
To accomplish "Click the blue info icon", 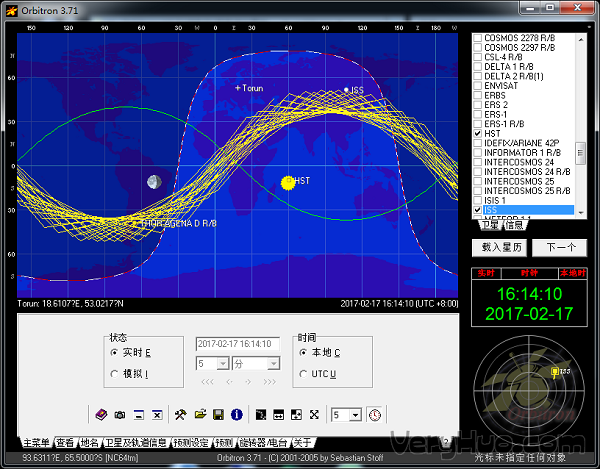I will [x=237, y=414].
